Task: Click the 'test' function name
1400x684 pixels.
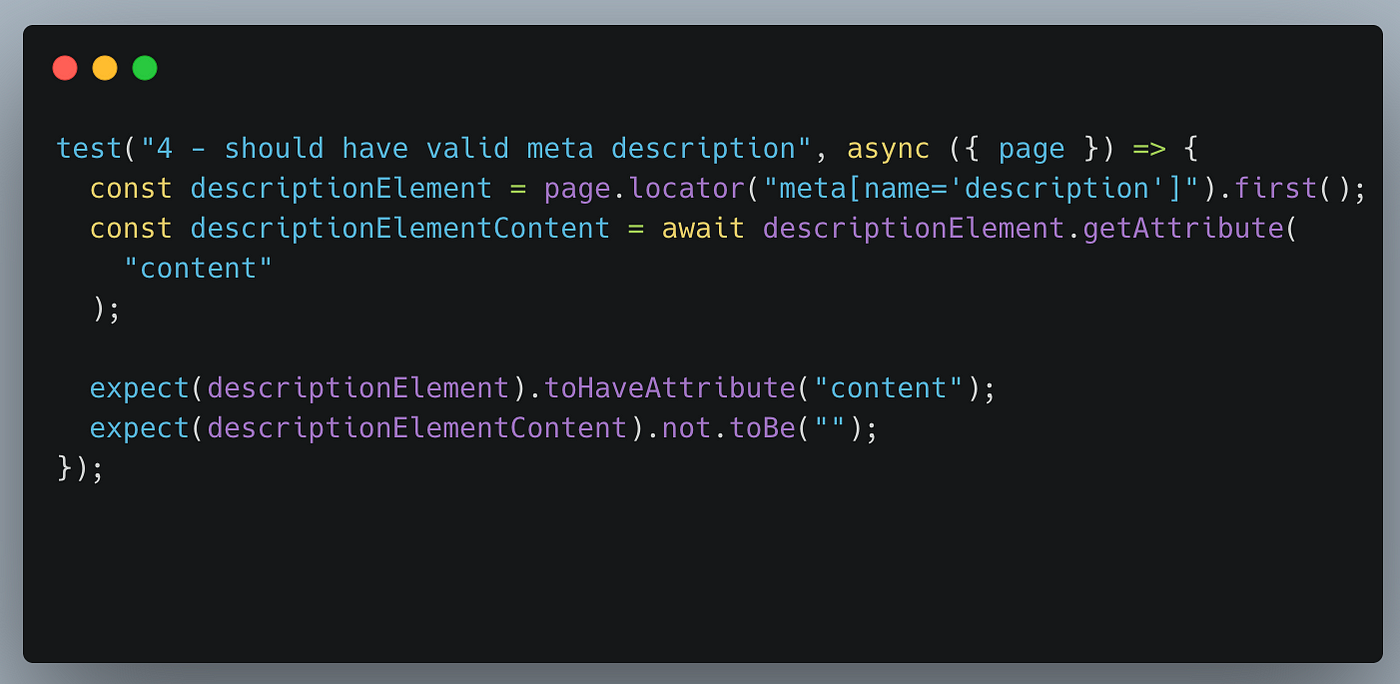Action: coord(90,149)
